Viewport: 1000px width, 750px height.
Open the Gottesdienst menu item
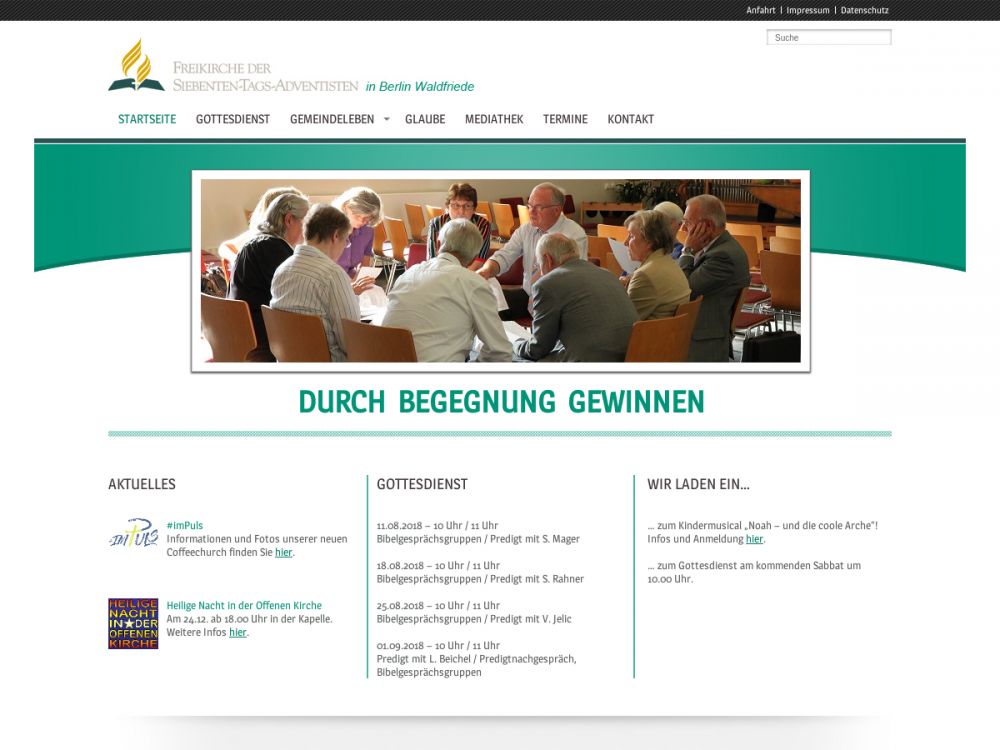coord(233,119)
